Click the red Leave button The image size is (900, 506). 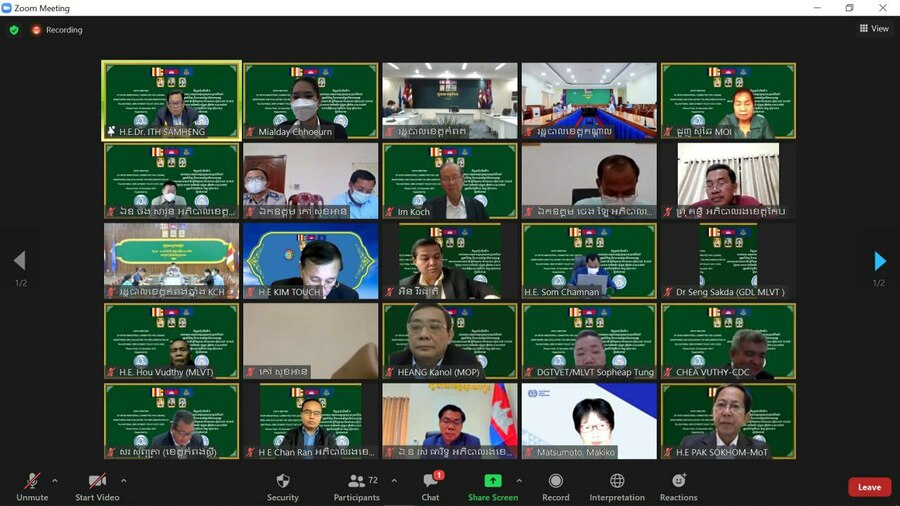(868, 487)
